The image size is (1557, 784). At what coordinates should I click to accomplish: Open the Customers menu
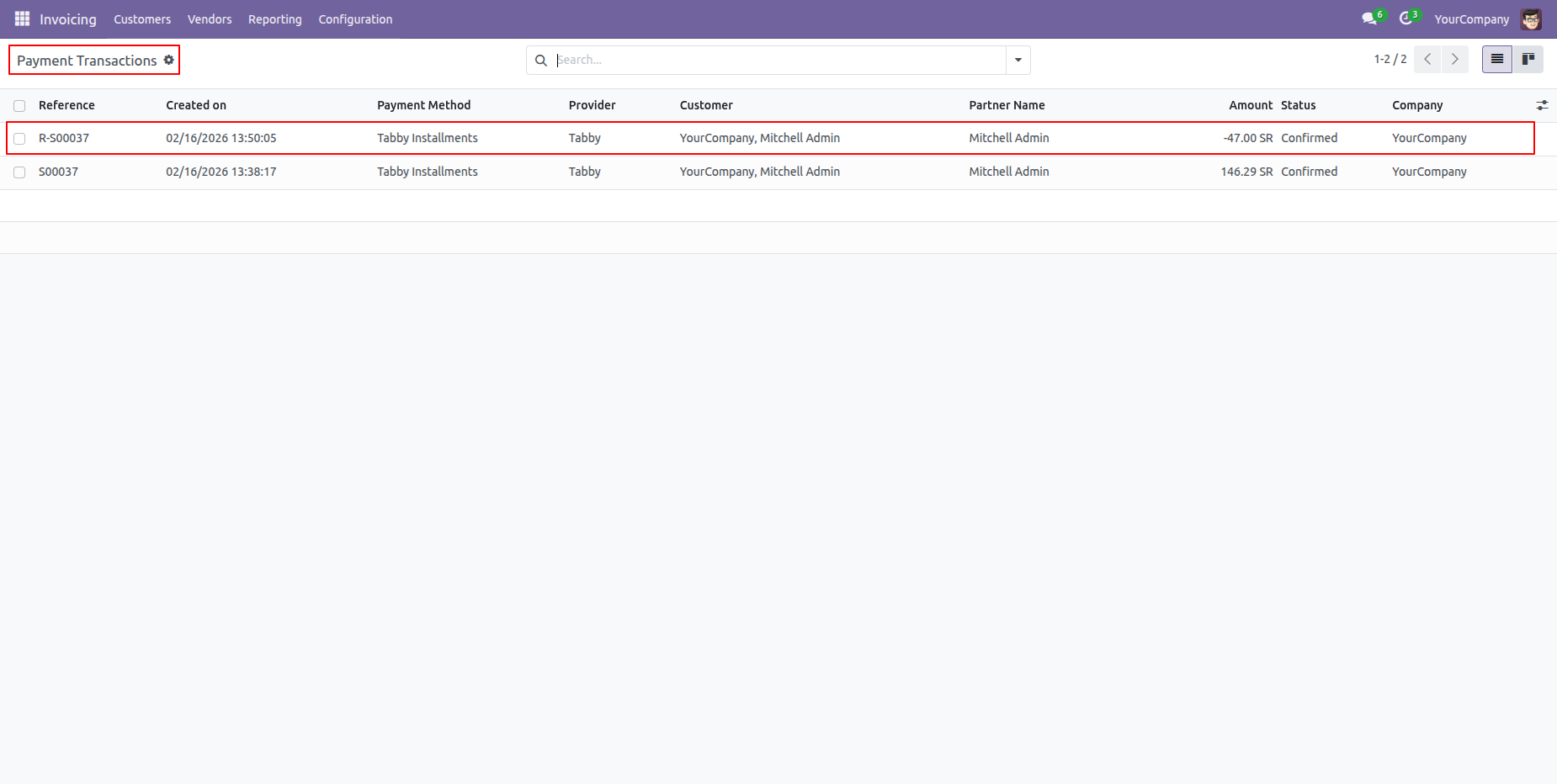(142, 19)
